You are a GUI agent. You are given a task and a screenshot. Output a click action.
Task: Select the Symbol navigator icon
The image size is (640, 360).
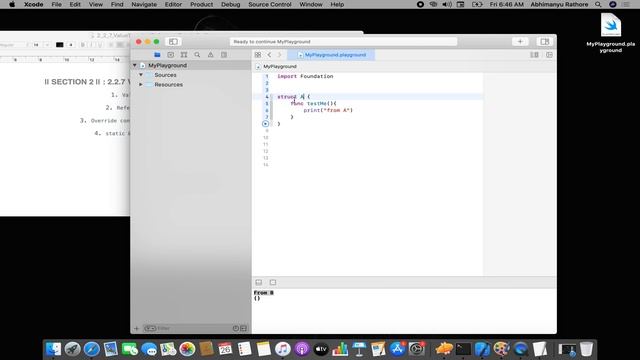[x=184, y=55]
